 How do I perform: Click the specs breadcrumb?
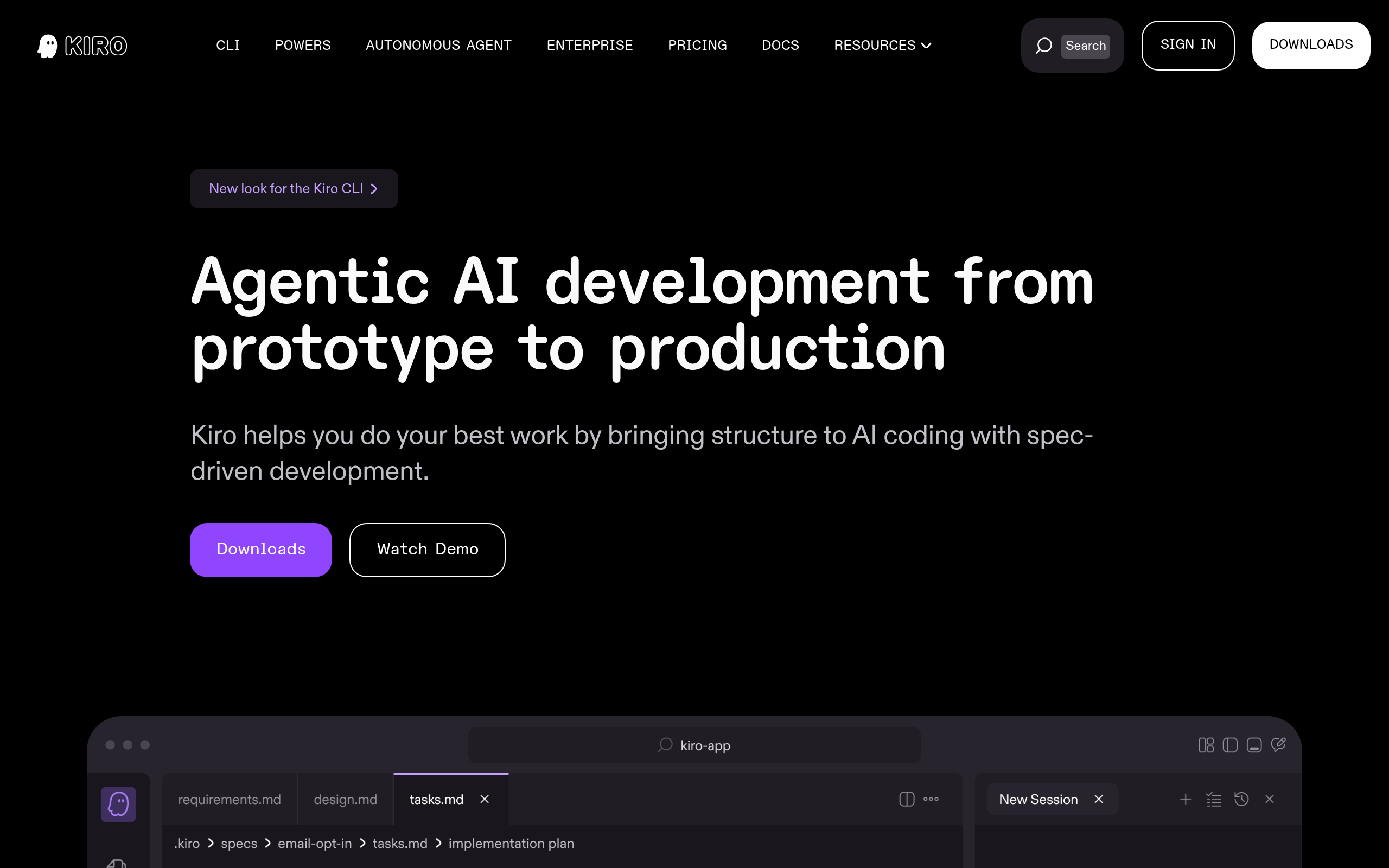coord(239,843)
